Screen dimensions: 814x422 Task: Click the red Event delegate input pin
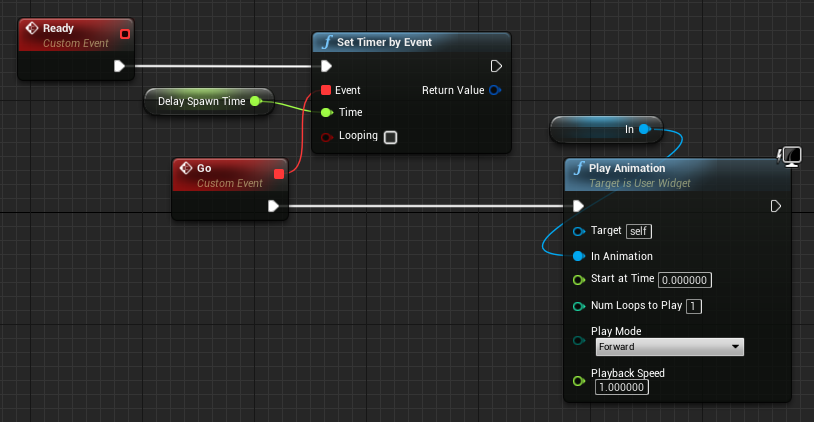326,90
